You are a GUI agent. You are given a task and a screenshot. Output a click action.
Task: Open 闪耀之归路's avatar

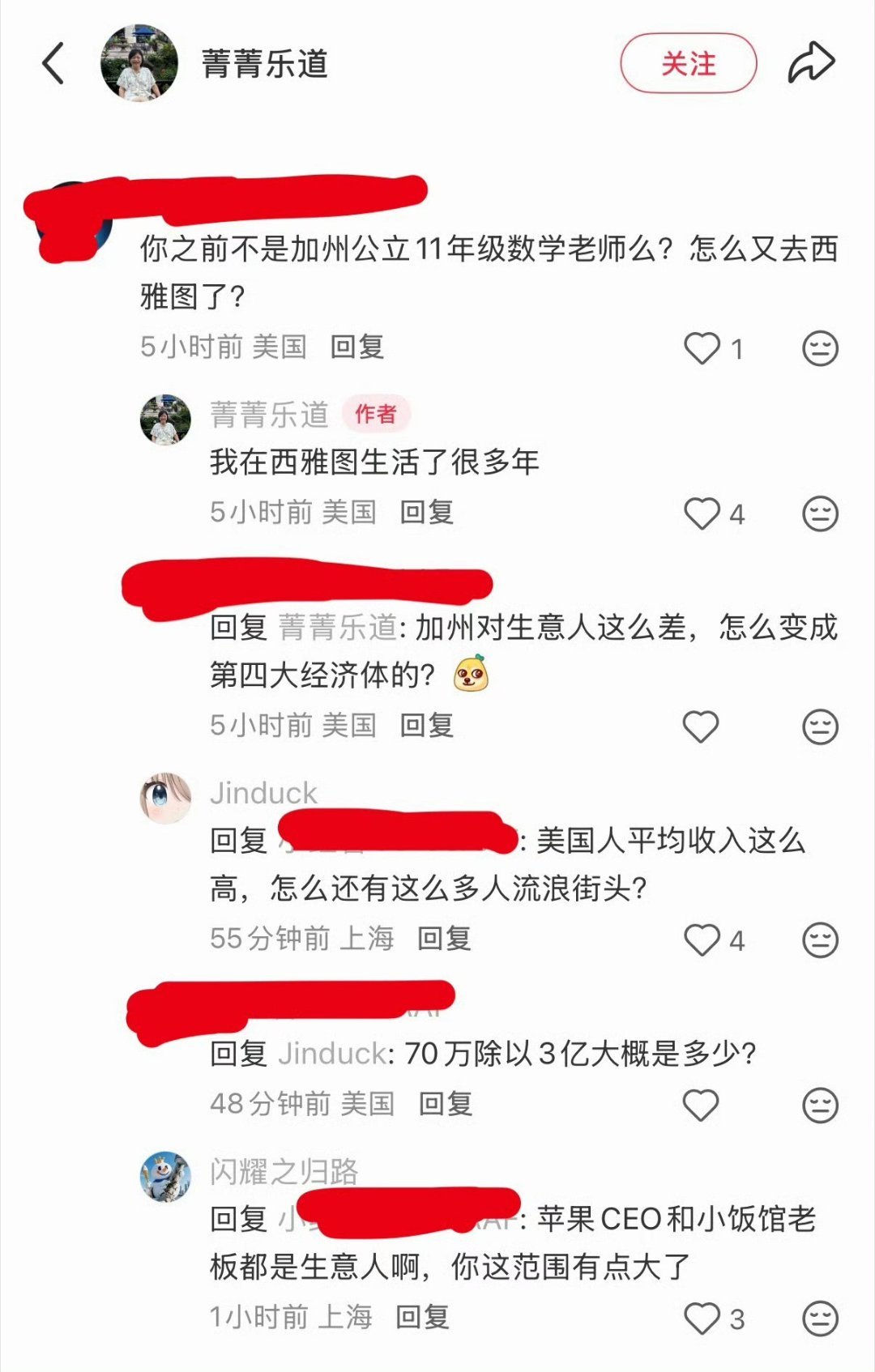click(x=165, y=1176)
